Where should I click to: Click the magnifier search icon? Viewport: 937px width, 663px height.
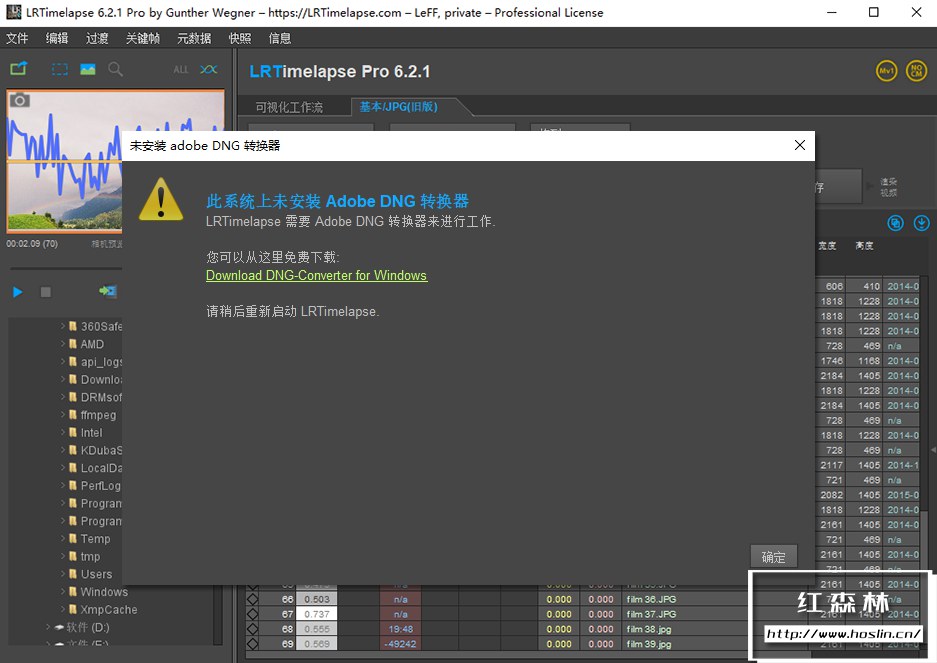pyautogui.click(x=115, y=69)
